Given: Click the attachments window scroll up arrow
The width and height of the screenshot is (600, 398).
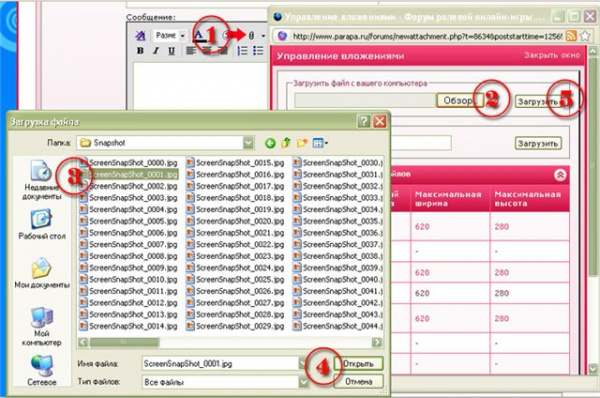Looking at the screenshot, I should pos(593,51).
